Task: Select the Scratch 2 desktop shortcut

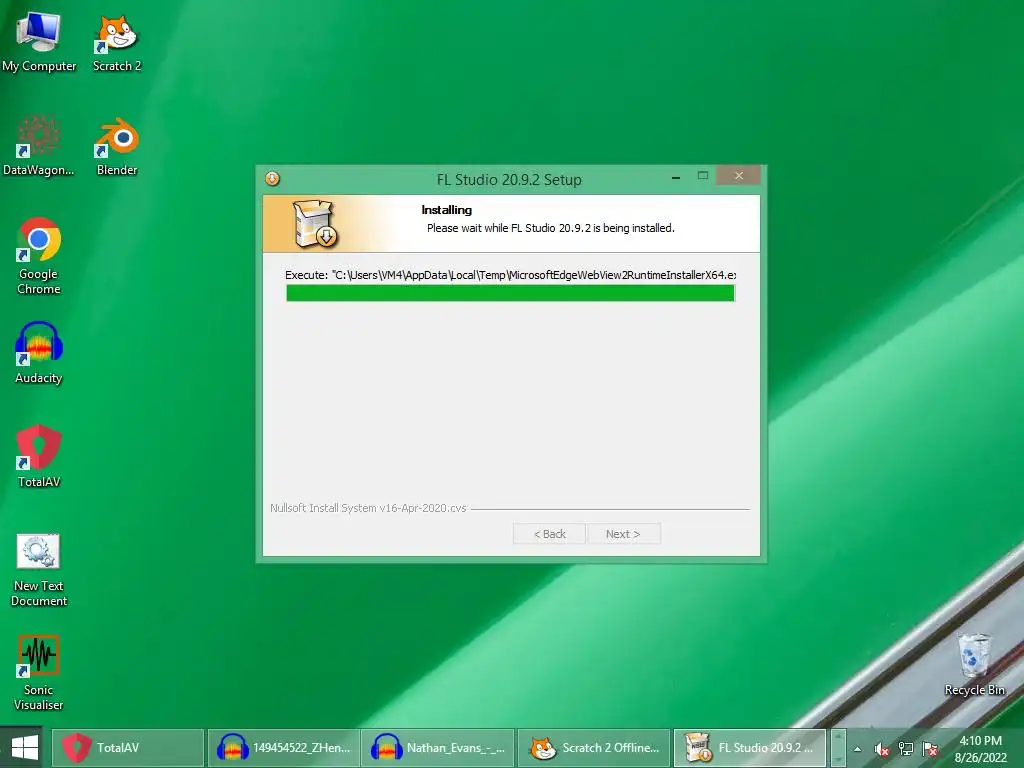Action: click(117, 42)
